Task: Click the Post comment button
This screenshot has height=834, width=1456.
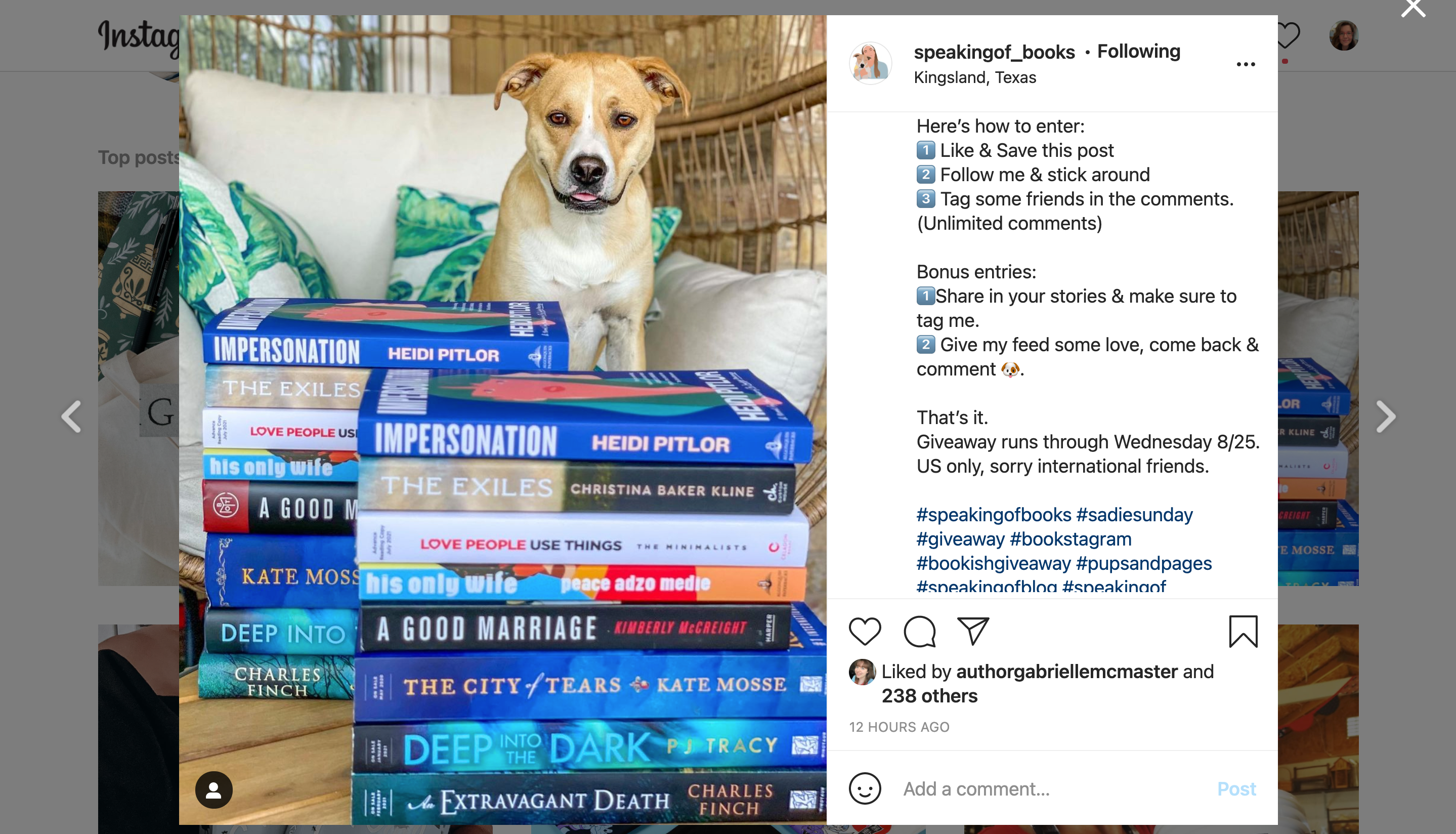Action: [1236, 789]
